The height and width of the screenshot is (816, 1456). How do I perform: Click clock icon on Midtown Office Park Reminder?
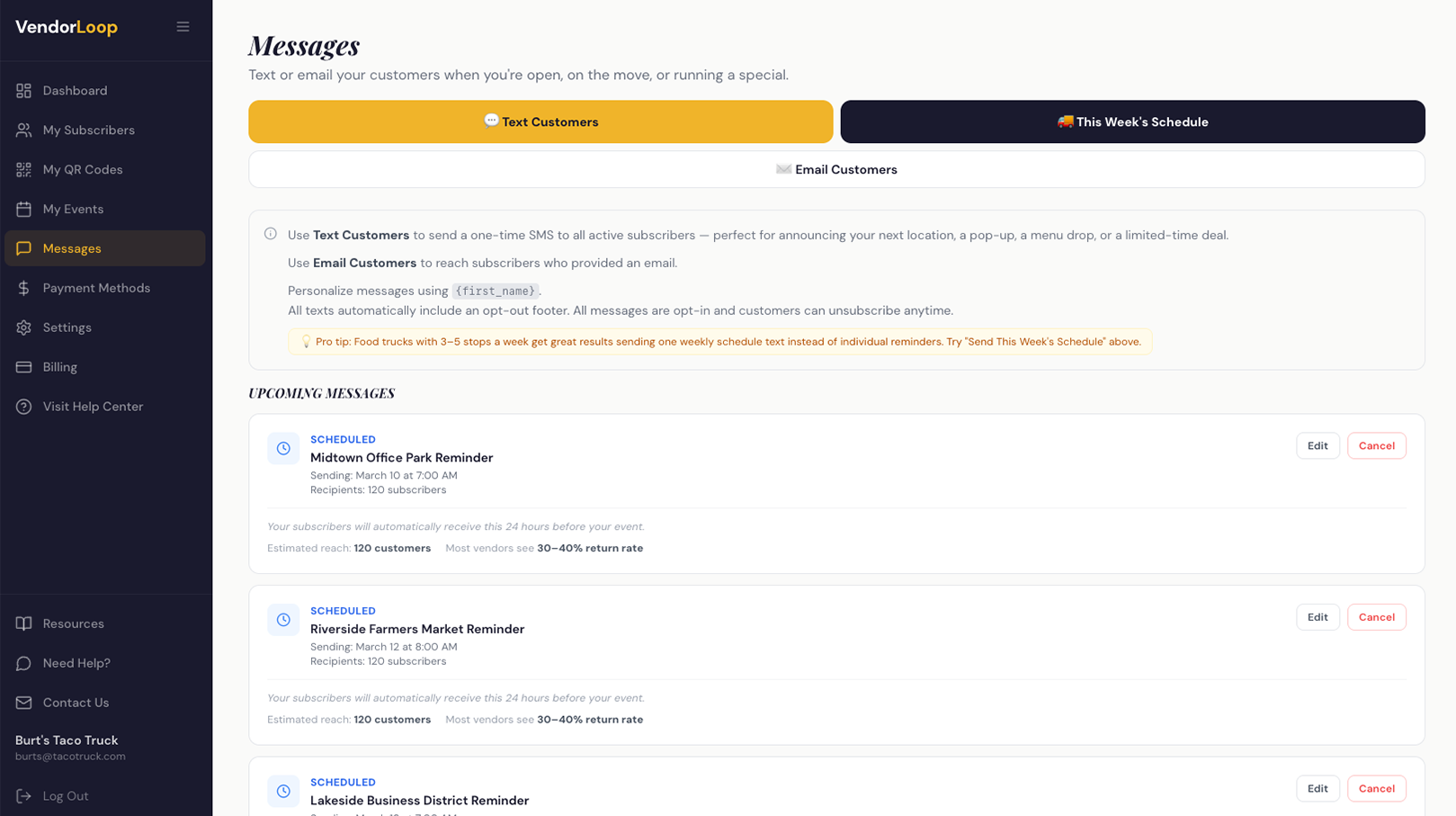(x=283, y=448)
